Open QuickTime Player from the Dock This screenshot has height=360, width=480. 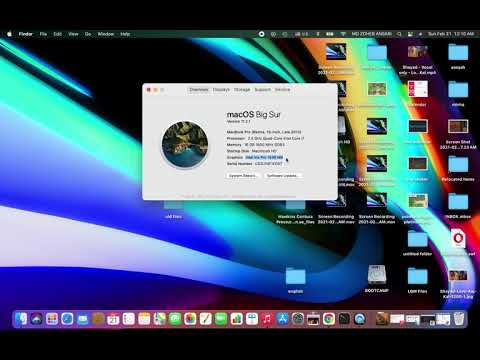360,319
